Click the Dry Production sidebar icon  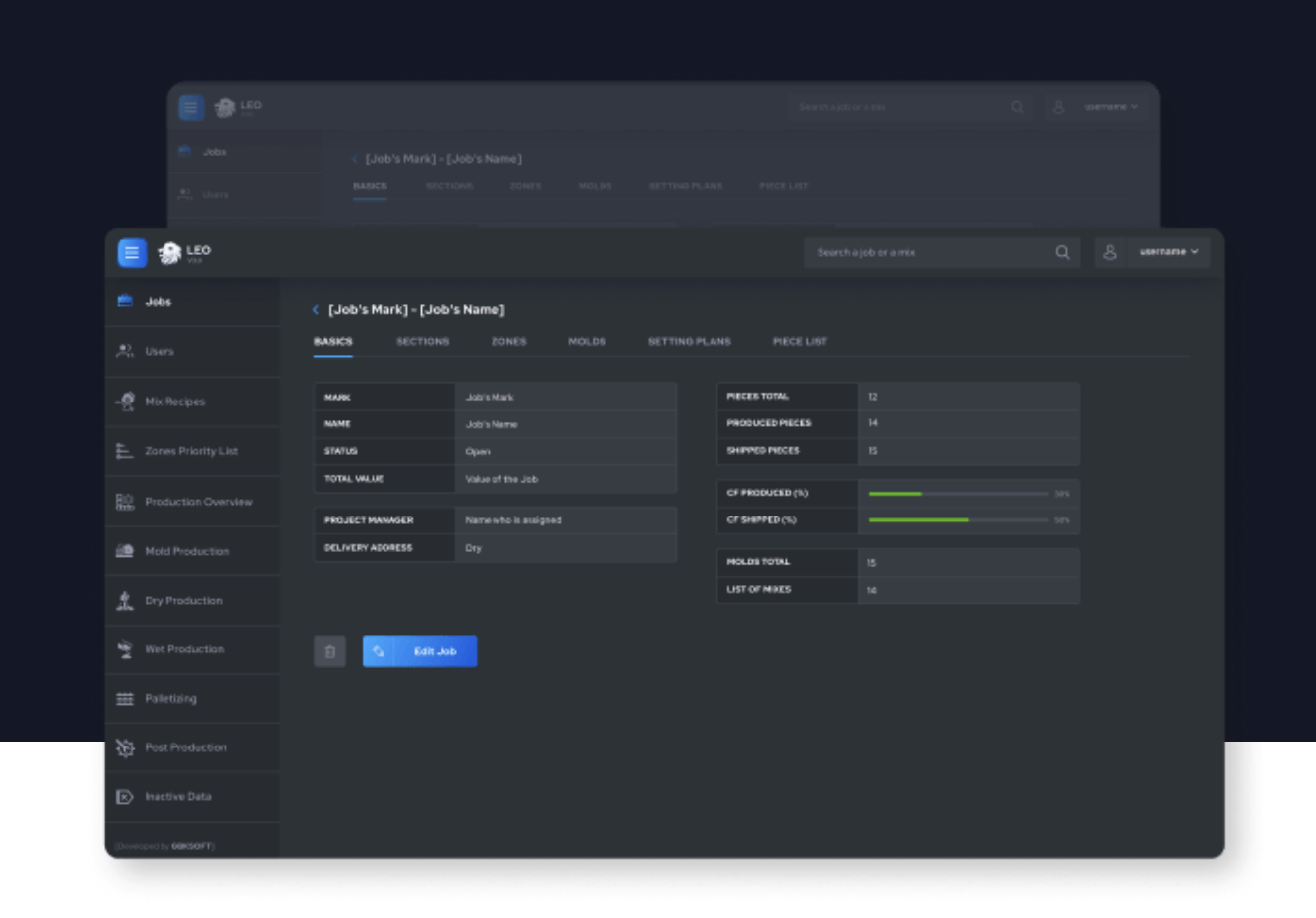[124, 601]
